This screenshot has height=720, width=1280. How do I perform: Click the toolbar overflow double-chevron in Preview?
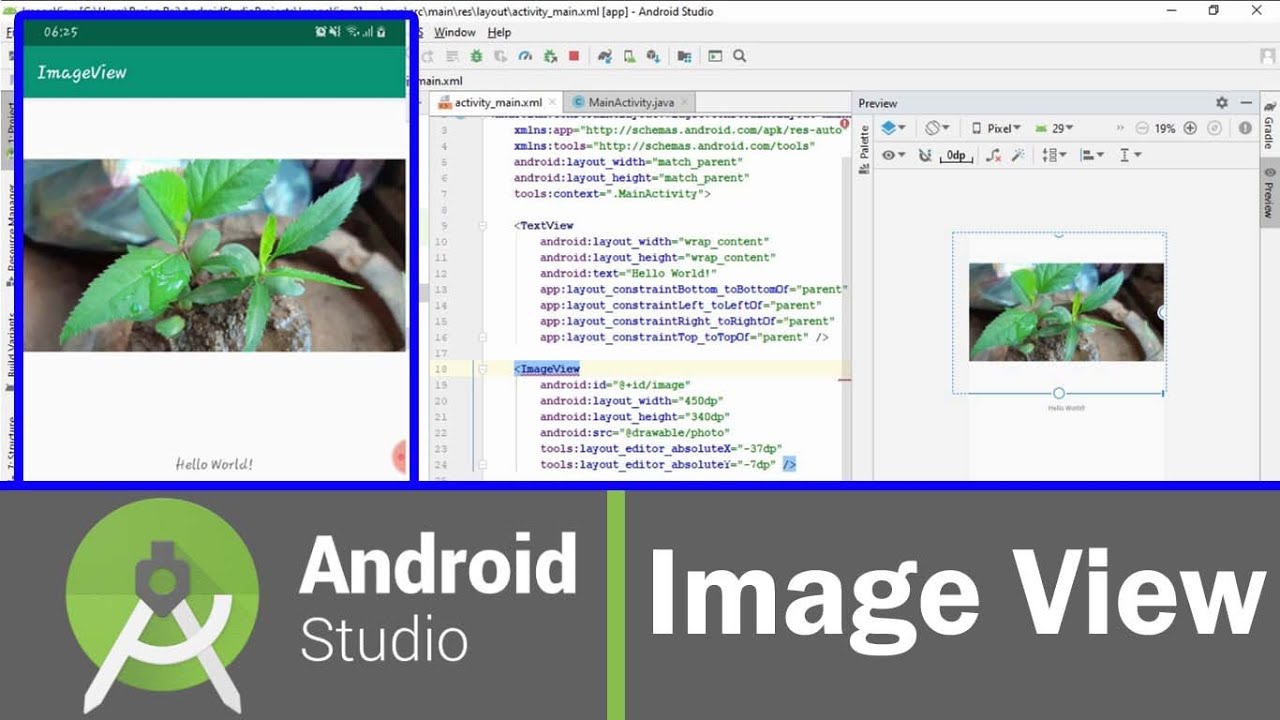(x=1120, y=128)
